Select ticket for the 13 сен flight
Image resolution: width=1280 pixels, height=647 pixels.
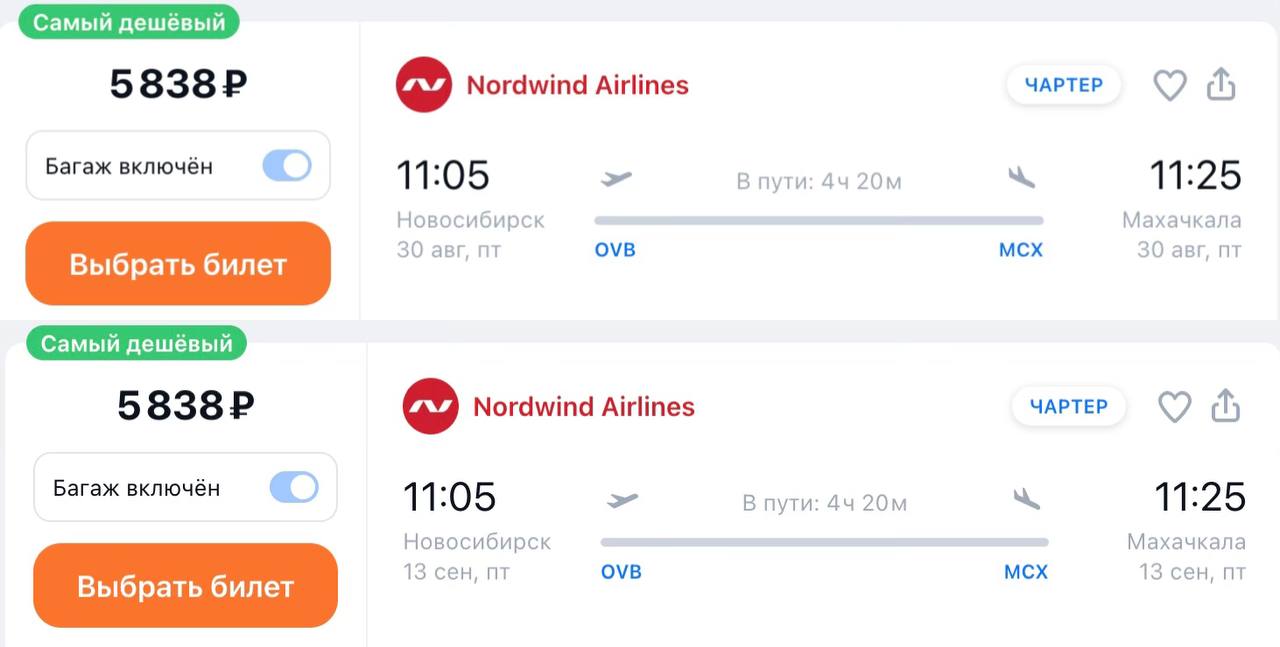click(185, 586)
